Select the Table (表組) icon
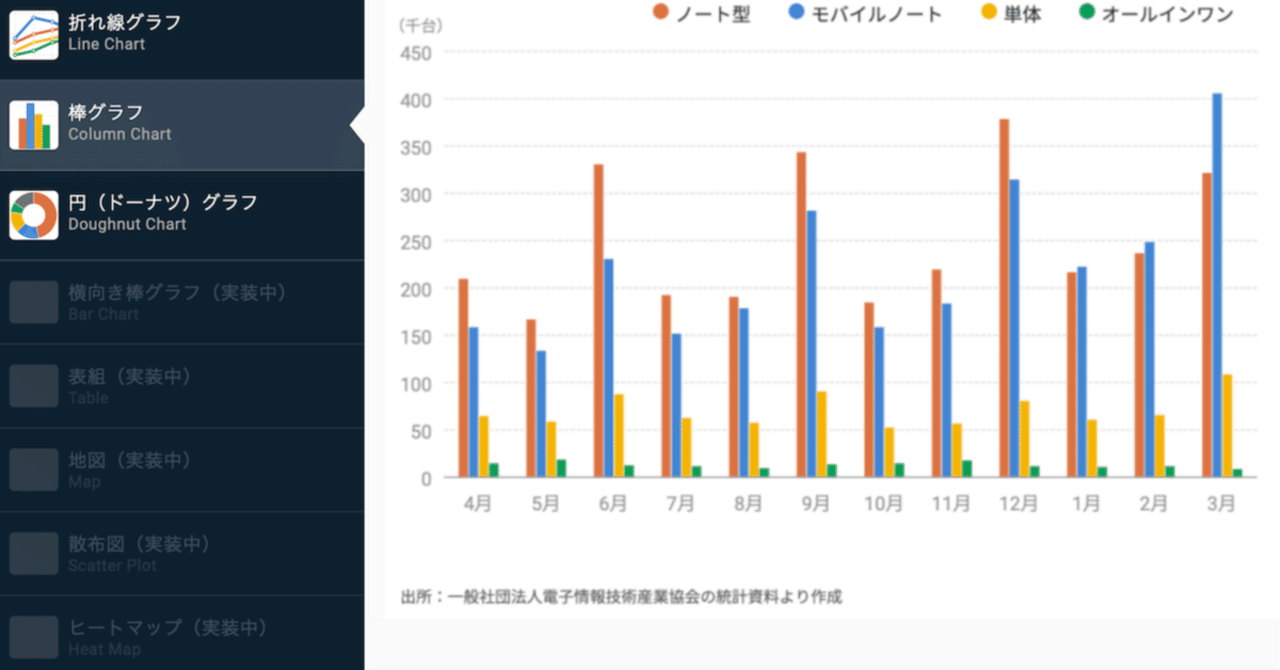Viewport: 1280px width, 670px height. (33, 384)
